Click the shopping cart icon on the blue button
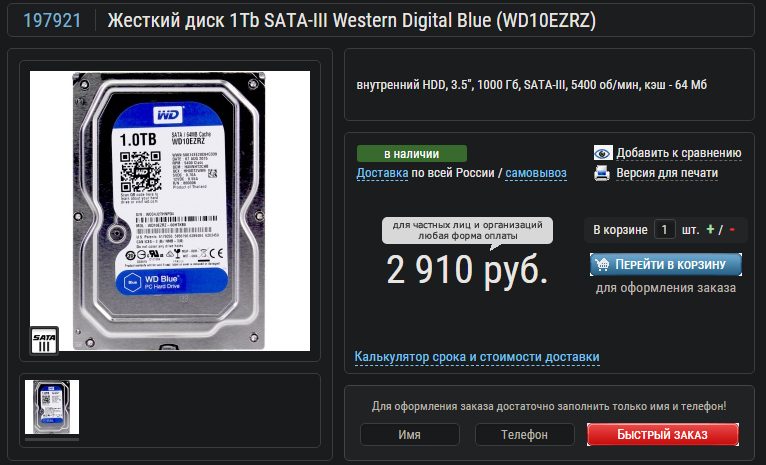This screenshot has height=465, width=766. point(602,264)
